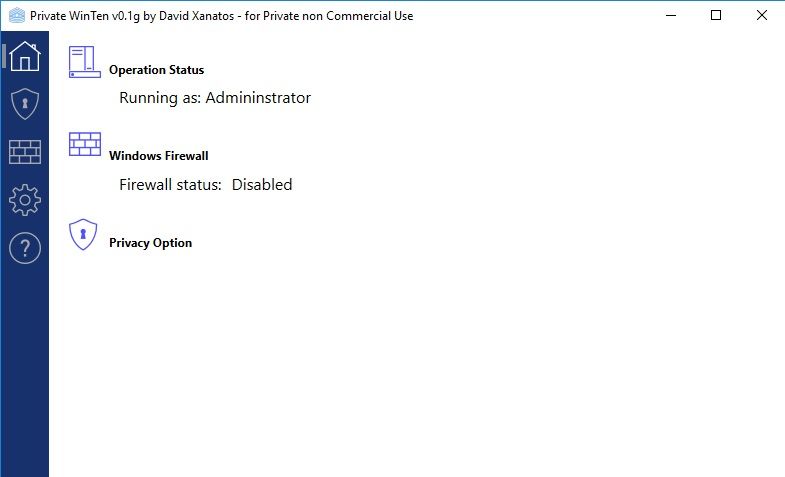The height and width of the screenshot is (477, 785).
Task: Switch to the firewall brick-wall sidebar page
Action: tap(25, 152)
